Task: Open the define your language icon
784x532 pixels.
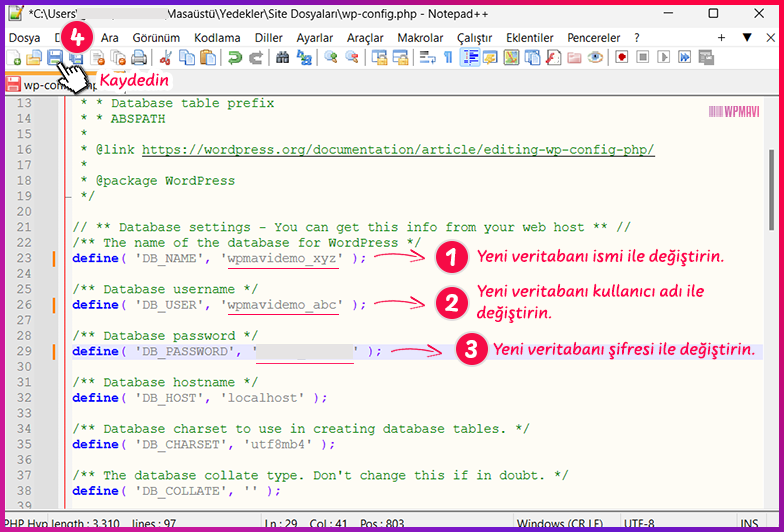Action: click(x=490, y=58)
